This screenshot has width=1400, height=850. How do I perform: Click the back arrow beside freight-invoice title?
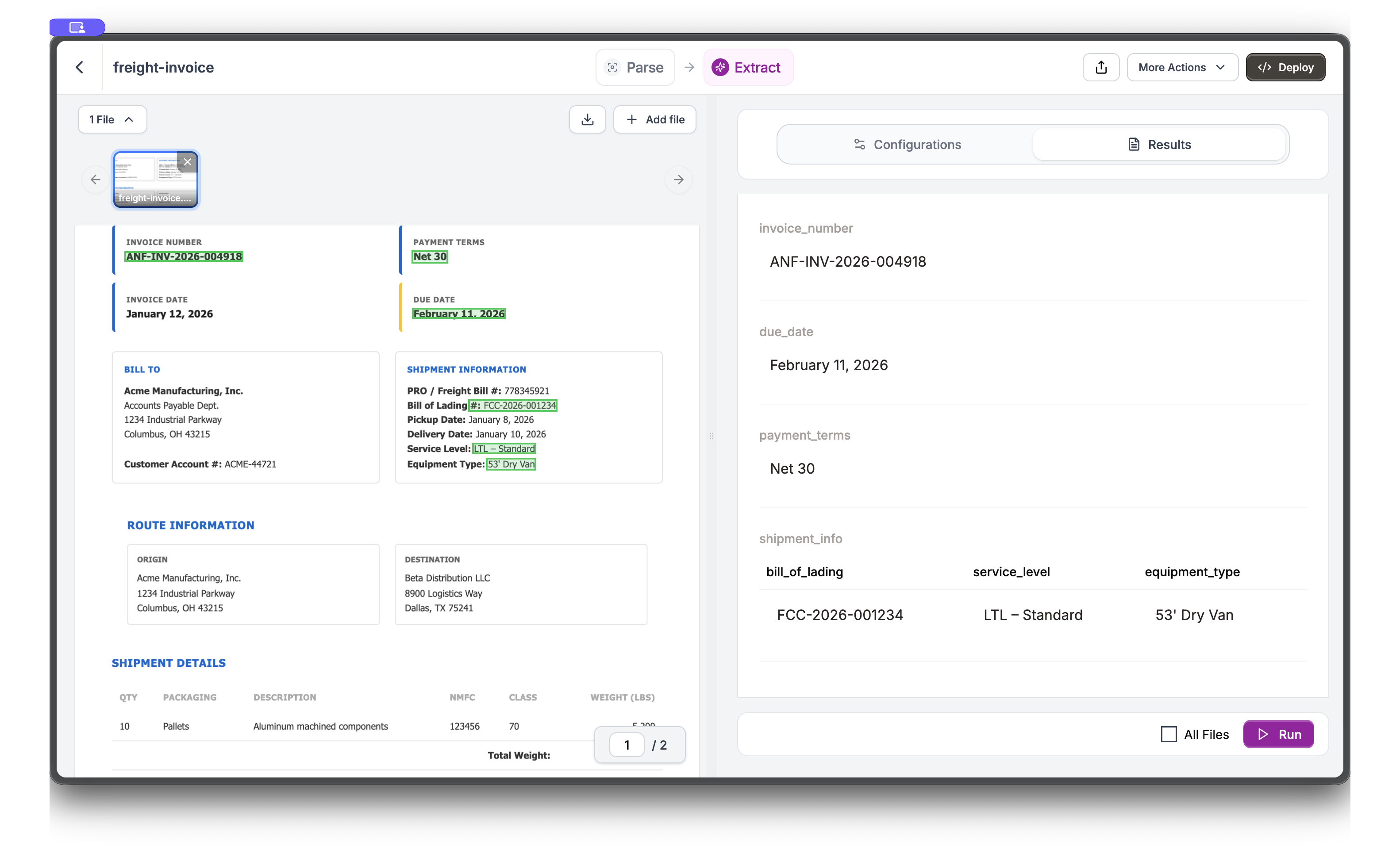pyautogui.click(x=80, y=68)
